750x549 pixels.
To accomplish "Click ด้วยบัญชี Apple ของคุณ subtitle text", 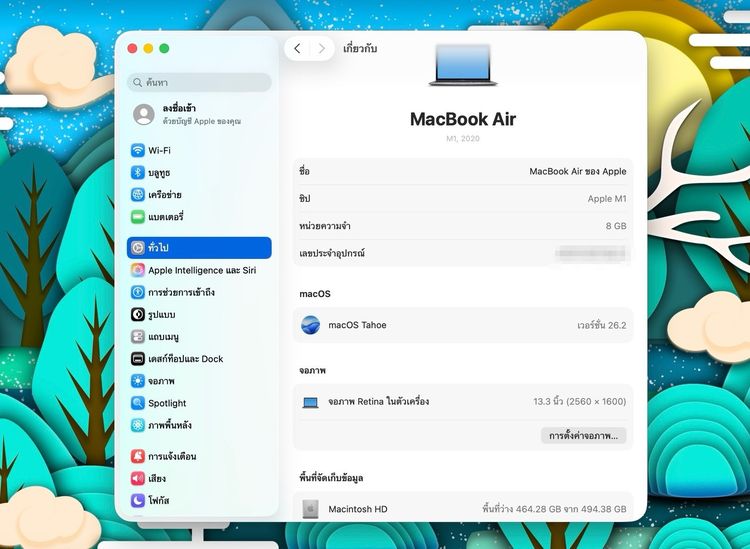I will (201, 121).
